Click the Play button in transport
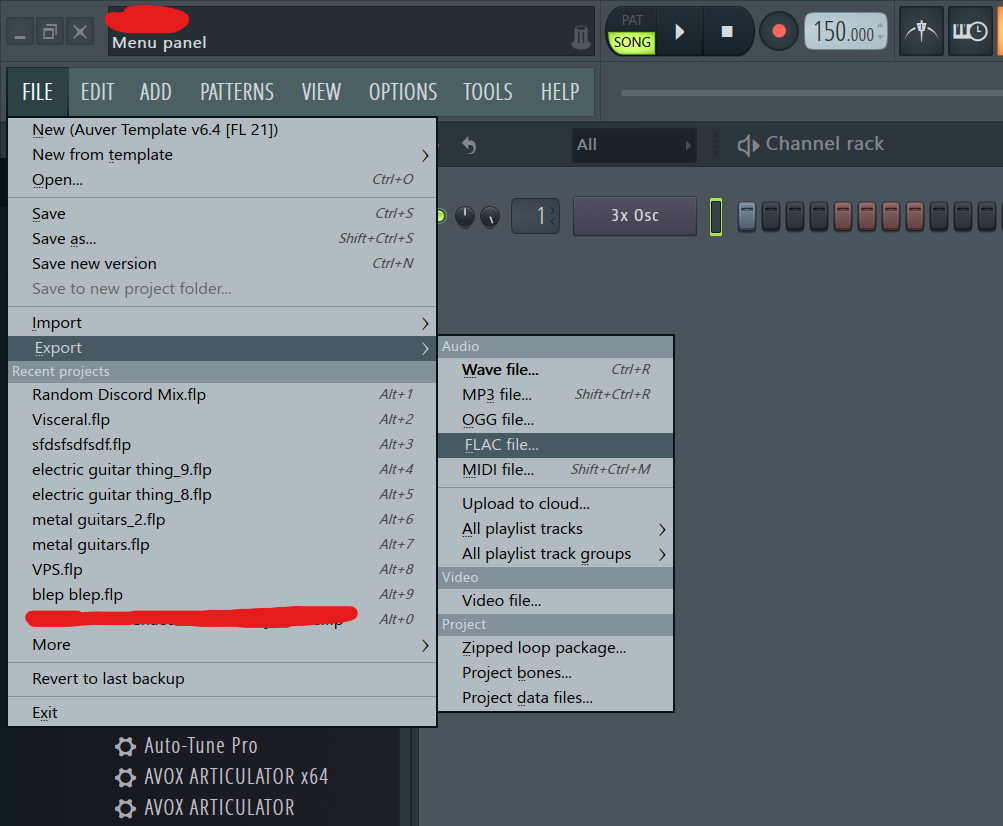 click(x=679, y=31)
